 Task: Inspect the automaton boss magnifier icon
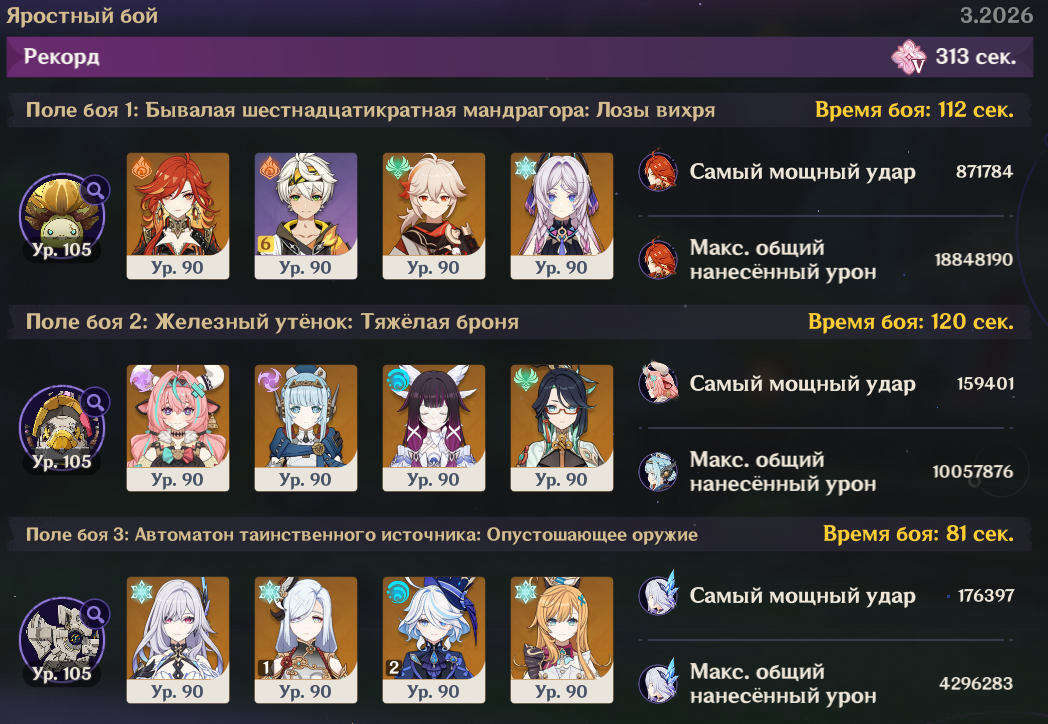[x=95, y=614]
